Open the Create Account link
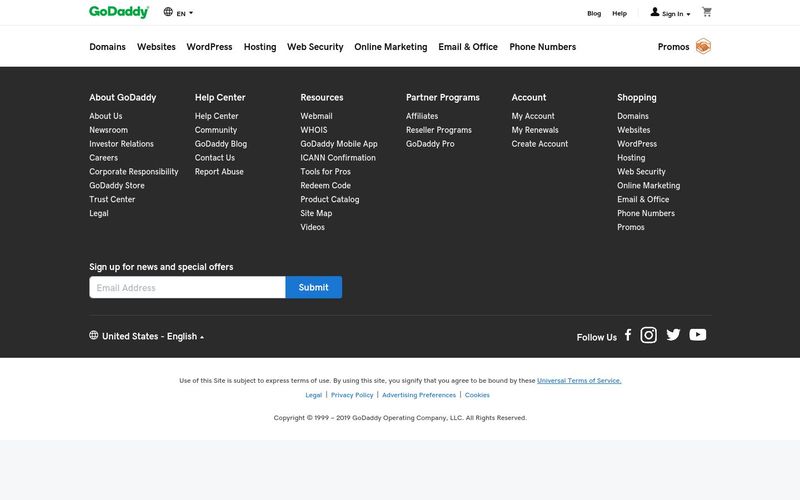Screen dimensions: 800x500 tap(540, 144)
